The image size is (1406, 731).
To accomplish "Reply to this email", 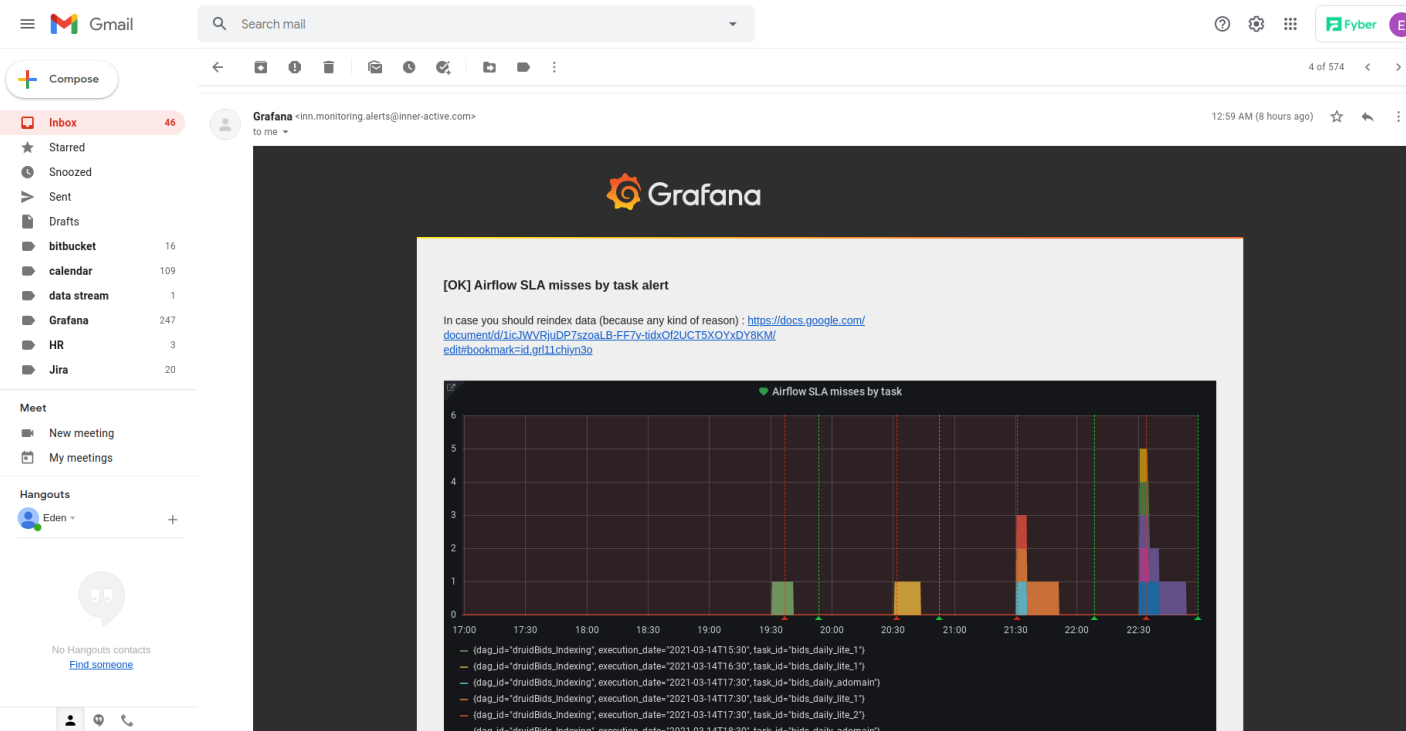I will [1367, 117].
